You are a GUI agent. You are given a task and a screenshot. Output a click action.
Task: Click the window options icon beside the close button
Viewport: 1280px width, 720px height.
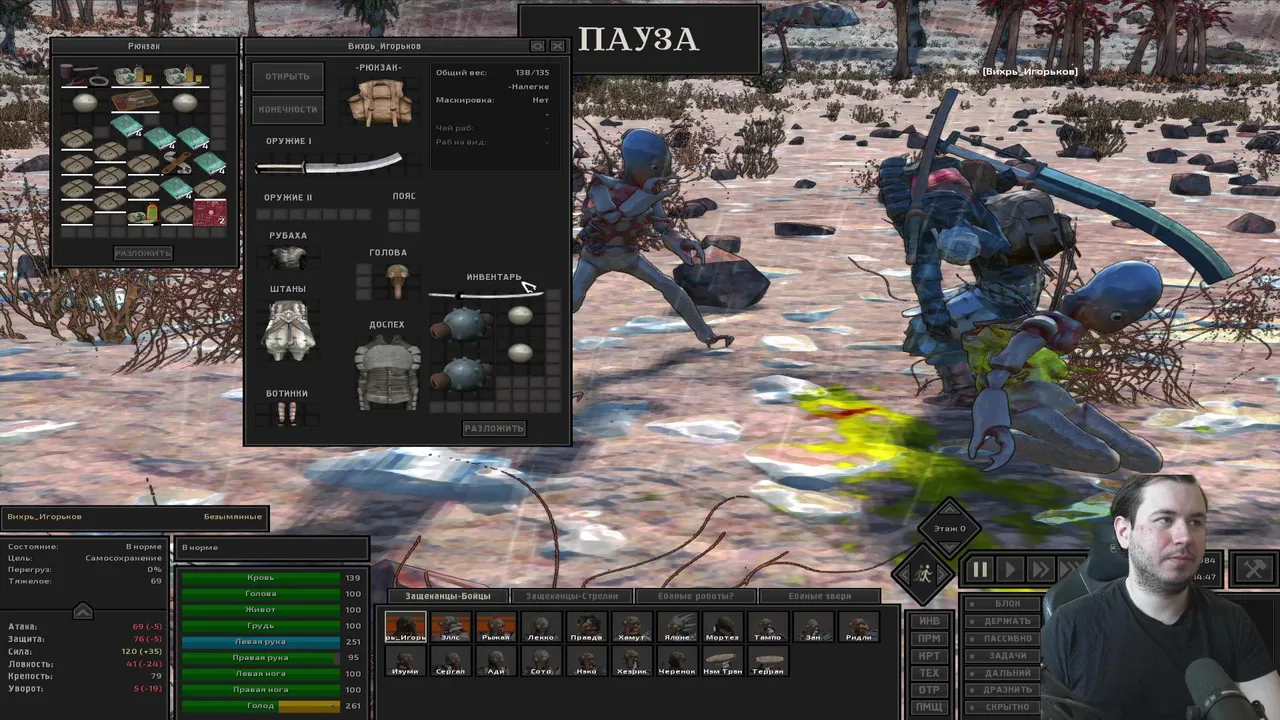pyautogui.click(x=537, y=46)
